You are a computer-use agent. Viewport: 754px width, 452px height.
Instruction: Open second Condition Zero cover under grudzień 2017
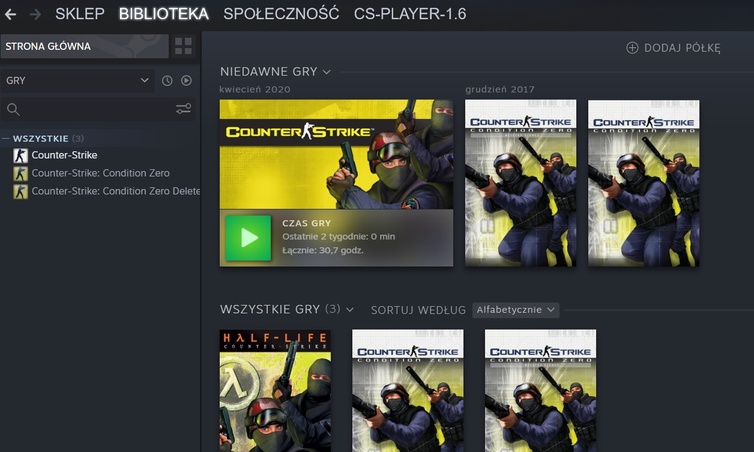643,183
